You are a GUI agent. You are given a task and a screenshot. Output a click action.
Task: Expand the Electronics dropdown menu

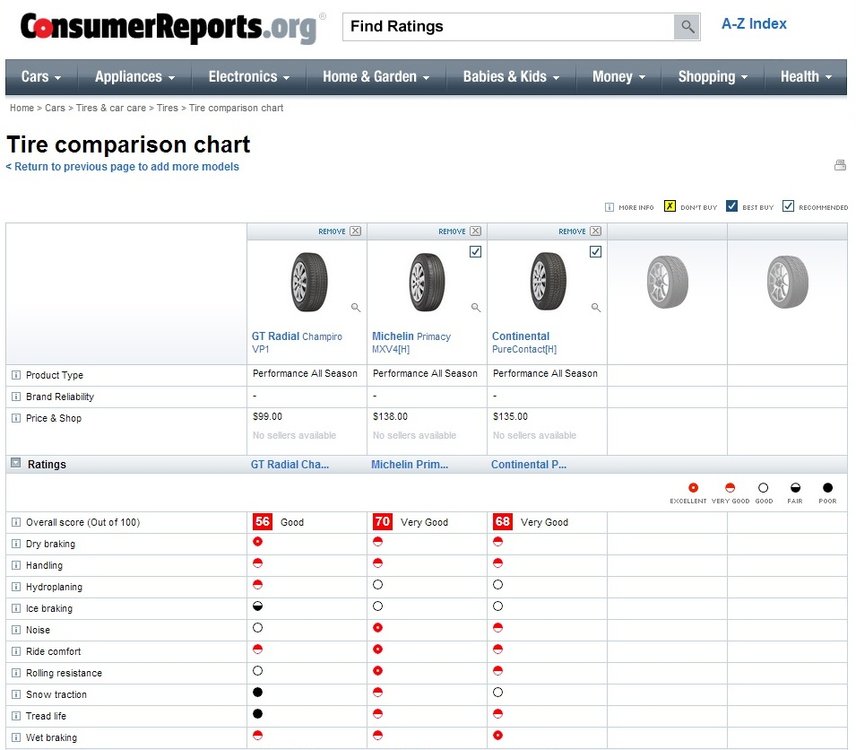click(x=249, y=77)
